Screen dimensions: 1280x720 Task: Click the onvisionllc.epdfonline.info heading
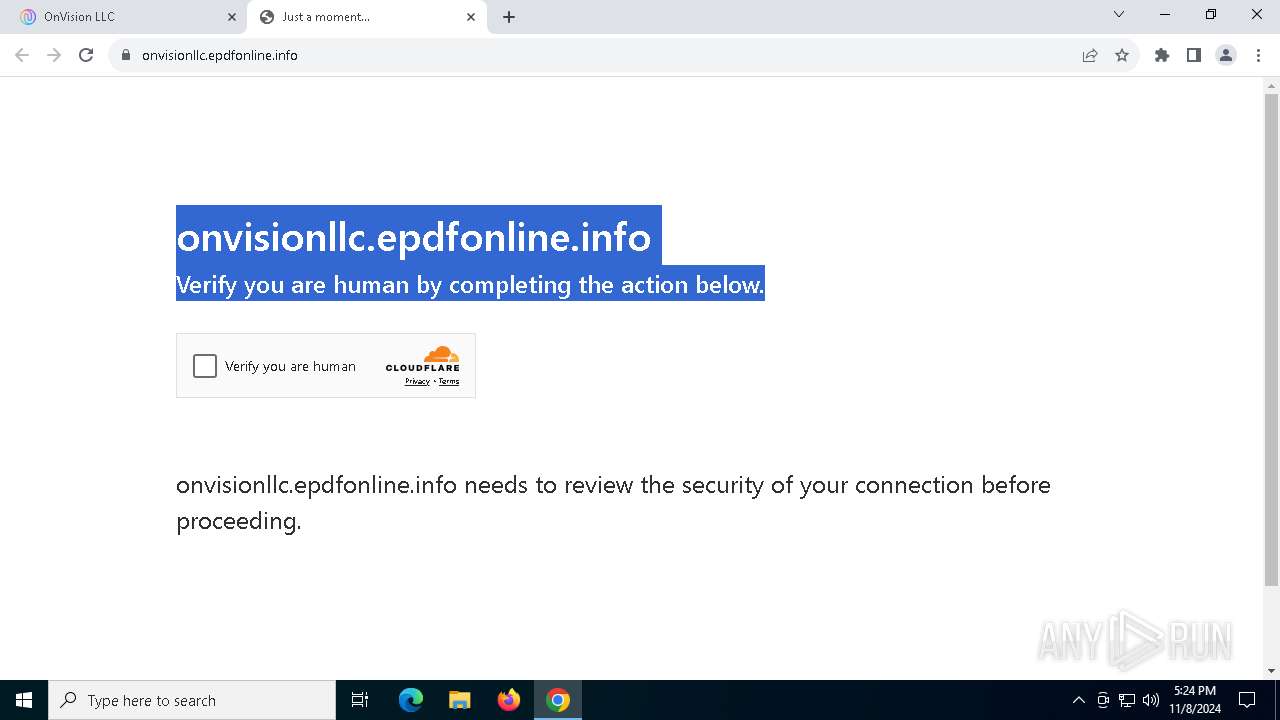[414, 237]
